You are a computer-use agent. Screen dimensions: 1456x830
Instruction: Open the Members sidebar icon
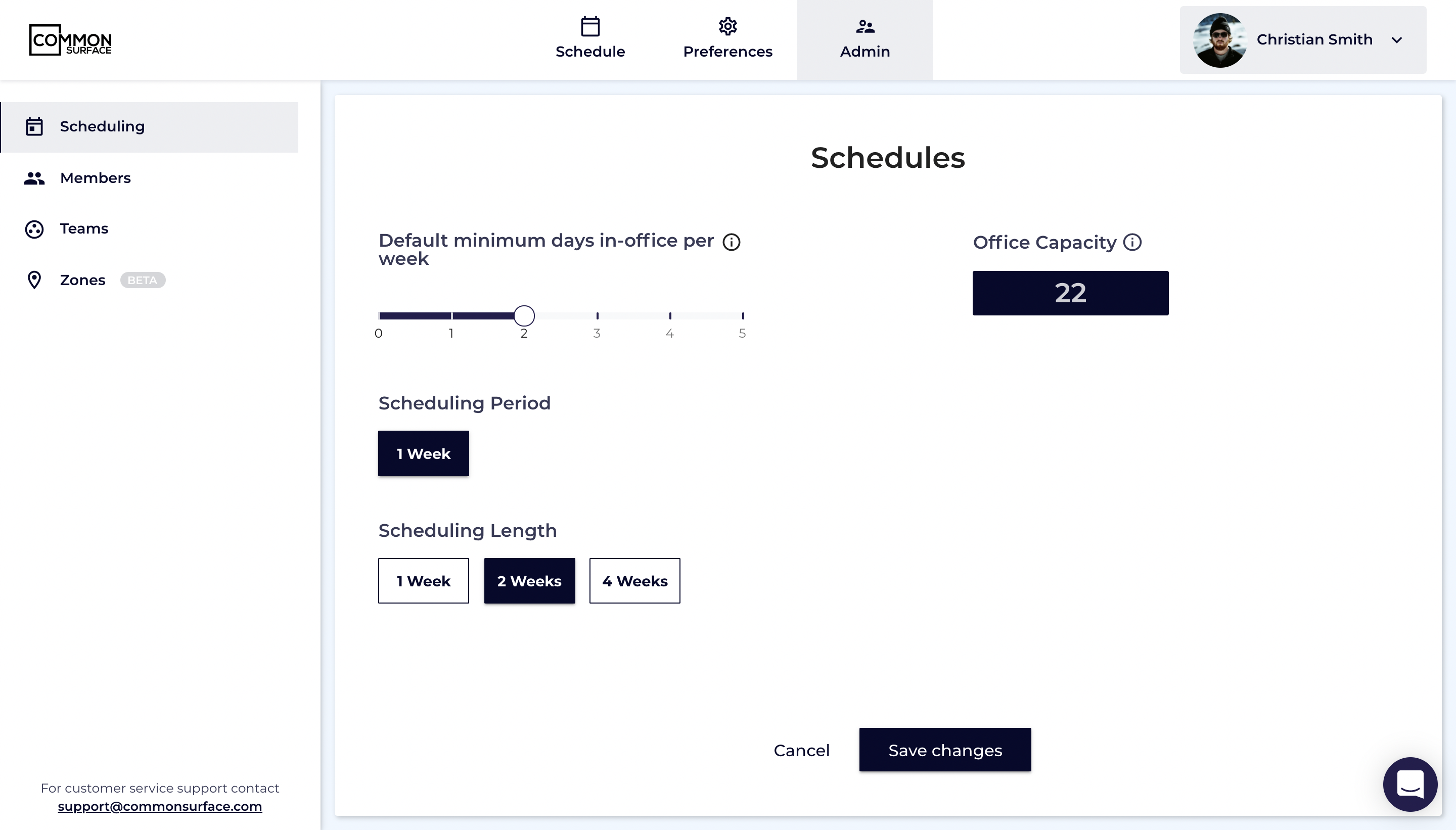point(34,178)
